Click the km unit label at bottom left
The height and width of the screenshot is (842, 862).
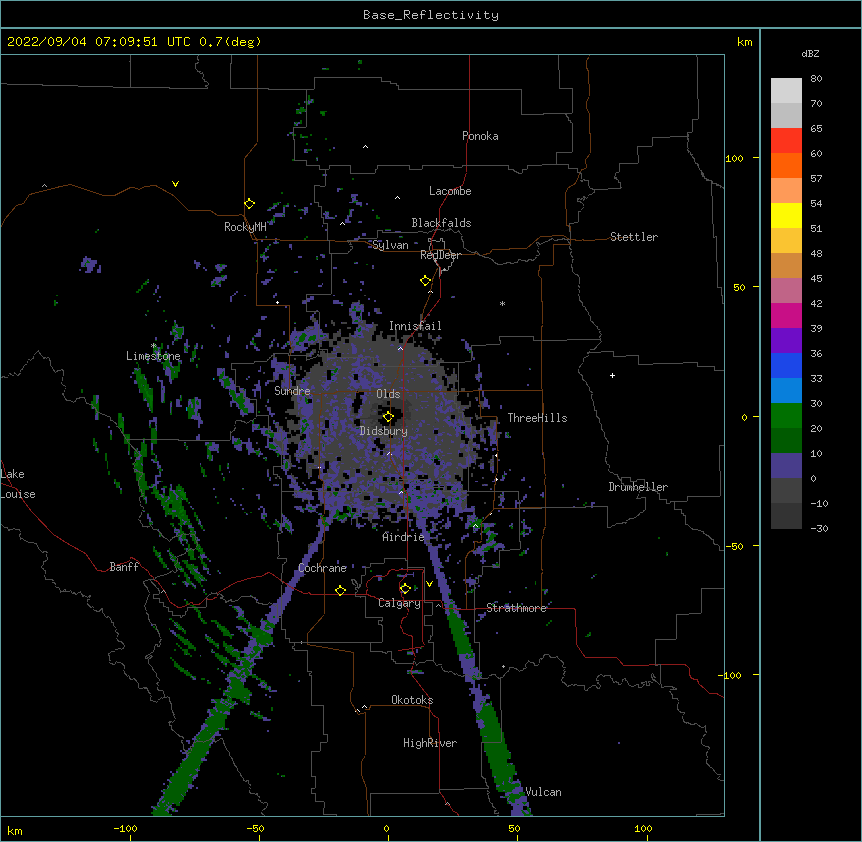[14, 830]
